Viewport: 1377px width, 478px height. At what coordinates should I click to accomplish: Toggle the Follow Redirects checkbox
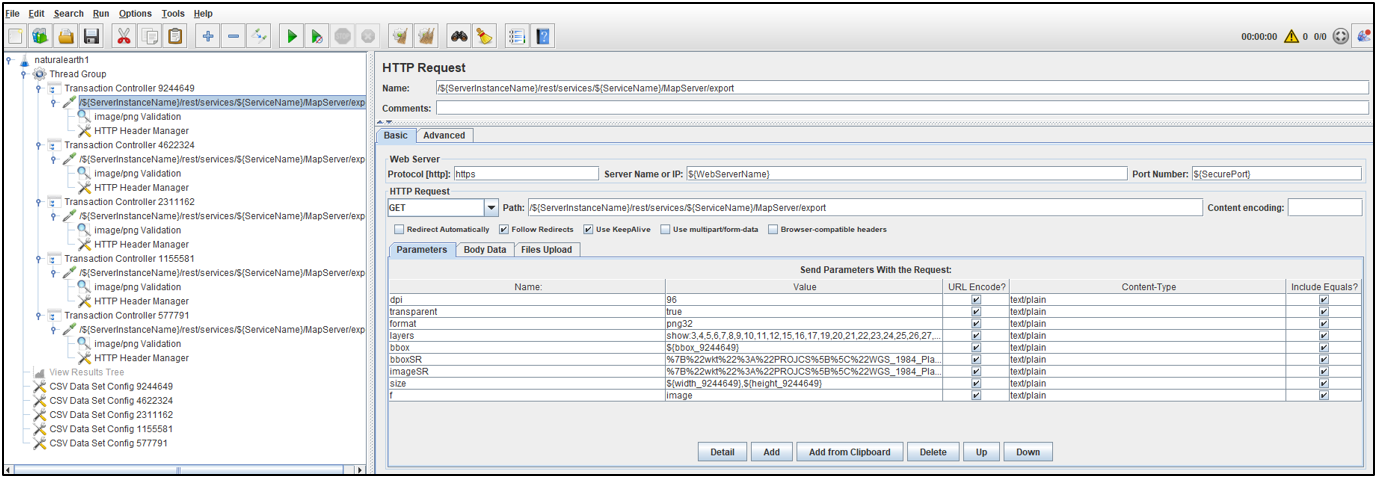503,229
